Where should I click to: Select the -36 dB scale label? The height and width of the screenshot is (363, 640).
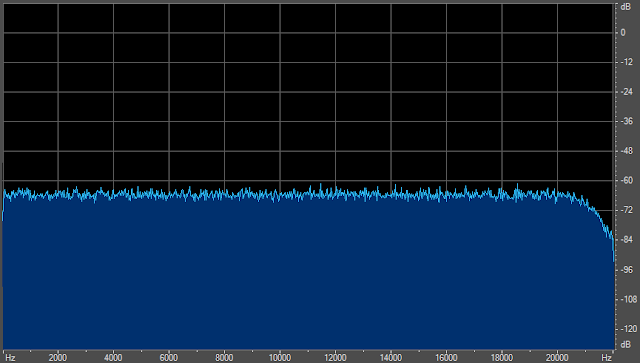click(627, 121)
